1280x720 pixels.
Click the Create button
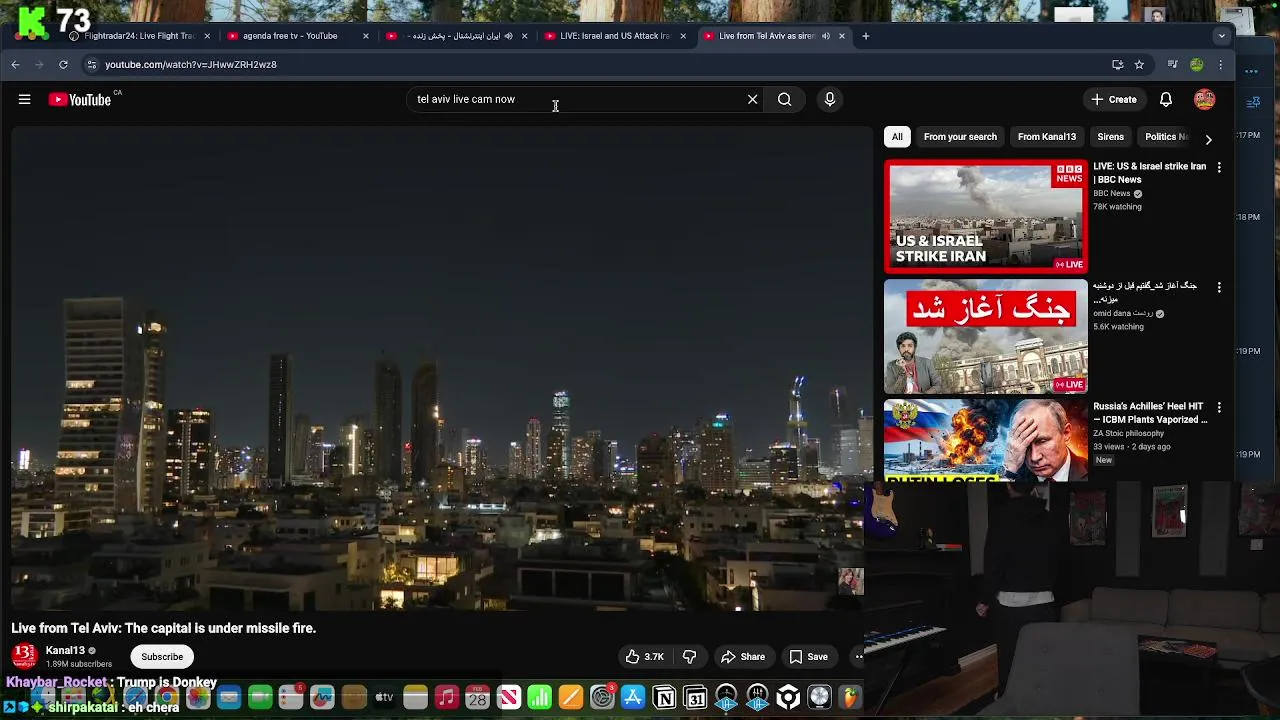pos(1114,99)
